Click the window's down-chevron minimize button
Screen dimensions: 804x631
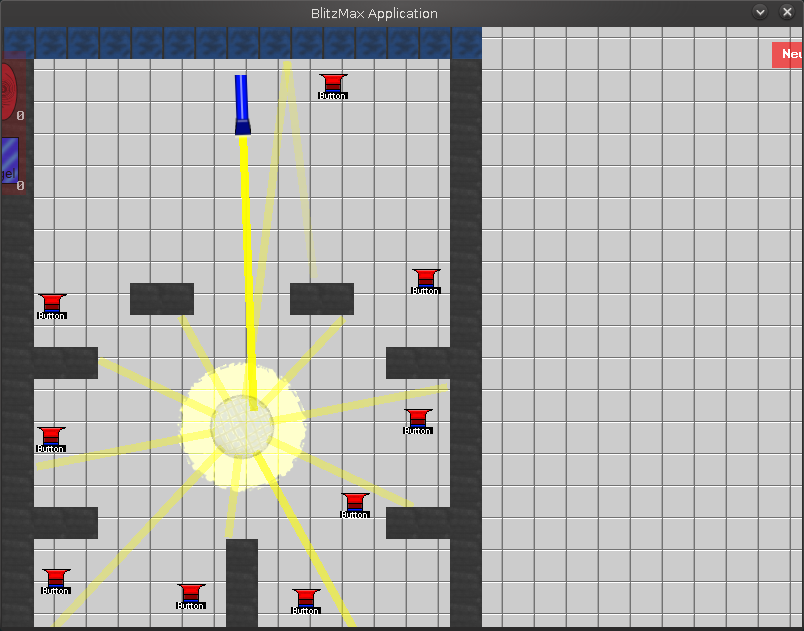coord(760,12)
